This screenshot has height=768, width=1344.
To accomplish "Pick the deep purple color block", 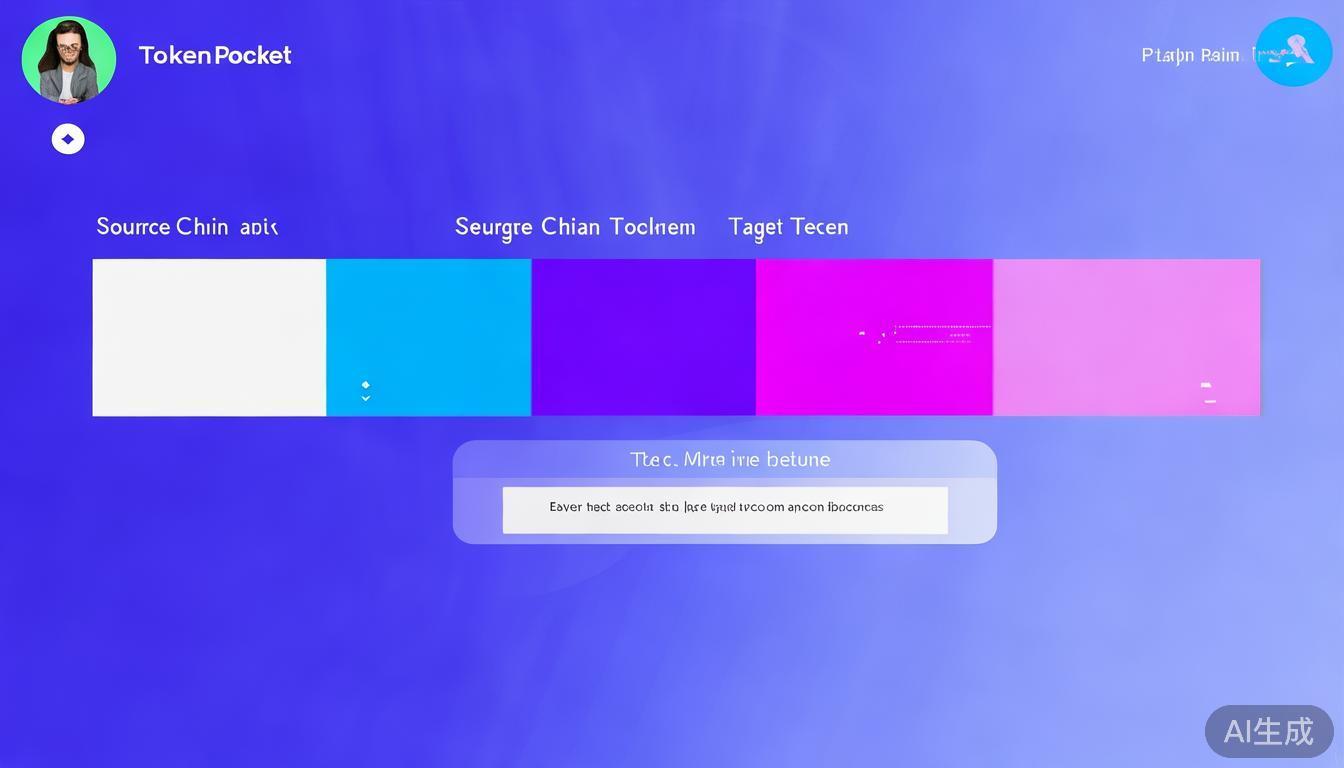I will coord(643,337).
